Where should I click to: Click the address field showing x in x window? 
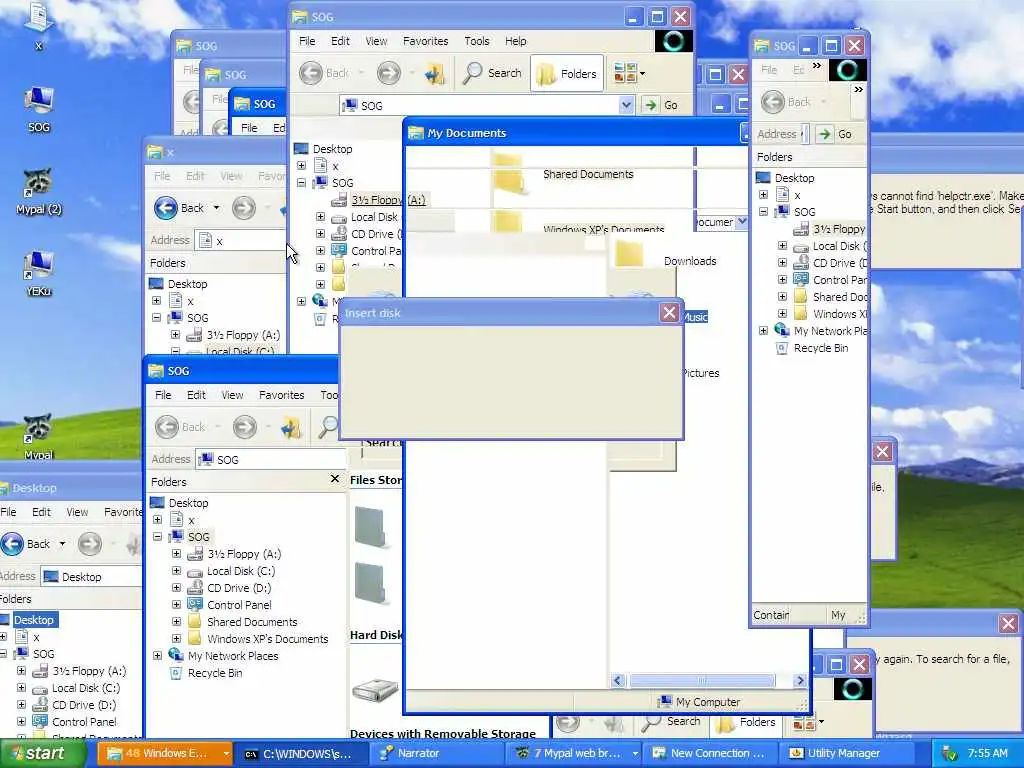241,240
